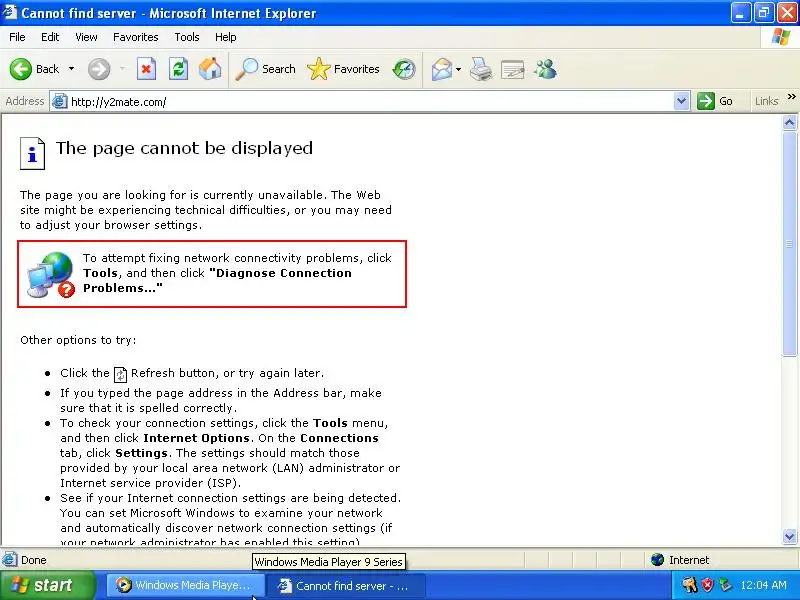The image size is (800, 600).
Task: Click the vertical scrollbar thumb
Action: pyautogui.click(x=789, y=243)
